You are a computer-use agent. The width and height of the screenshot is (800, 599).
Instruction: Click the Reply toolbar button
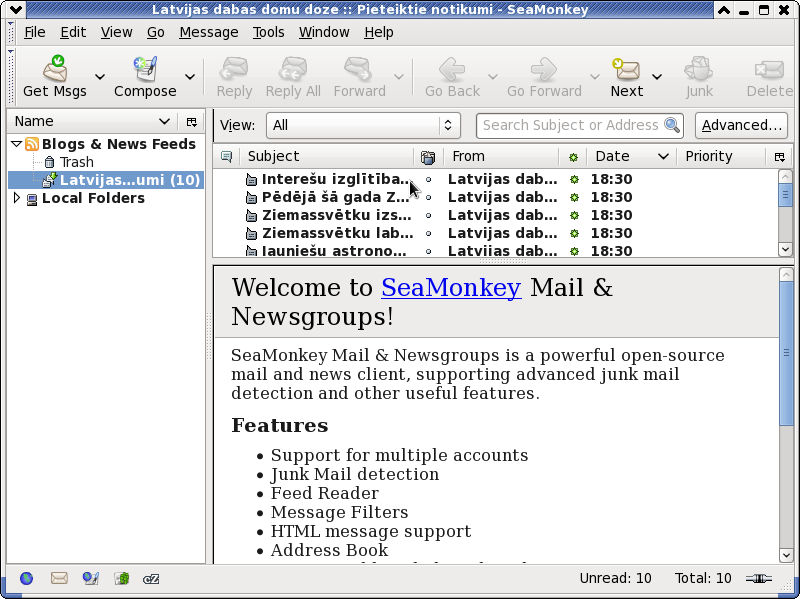[234, 77]
